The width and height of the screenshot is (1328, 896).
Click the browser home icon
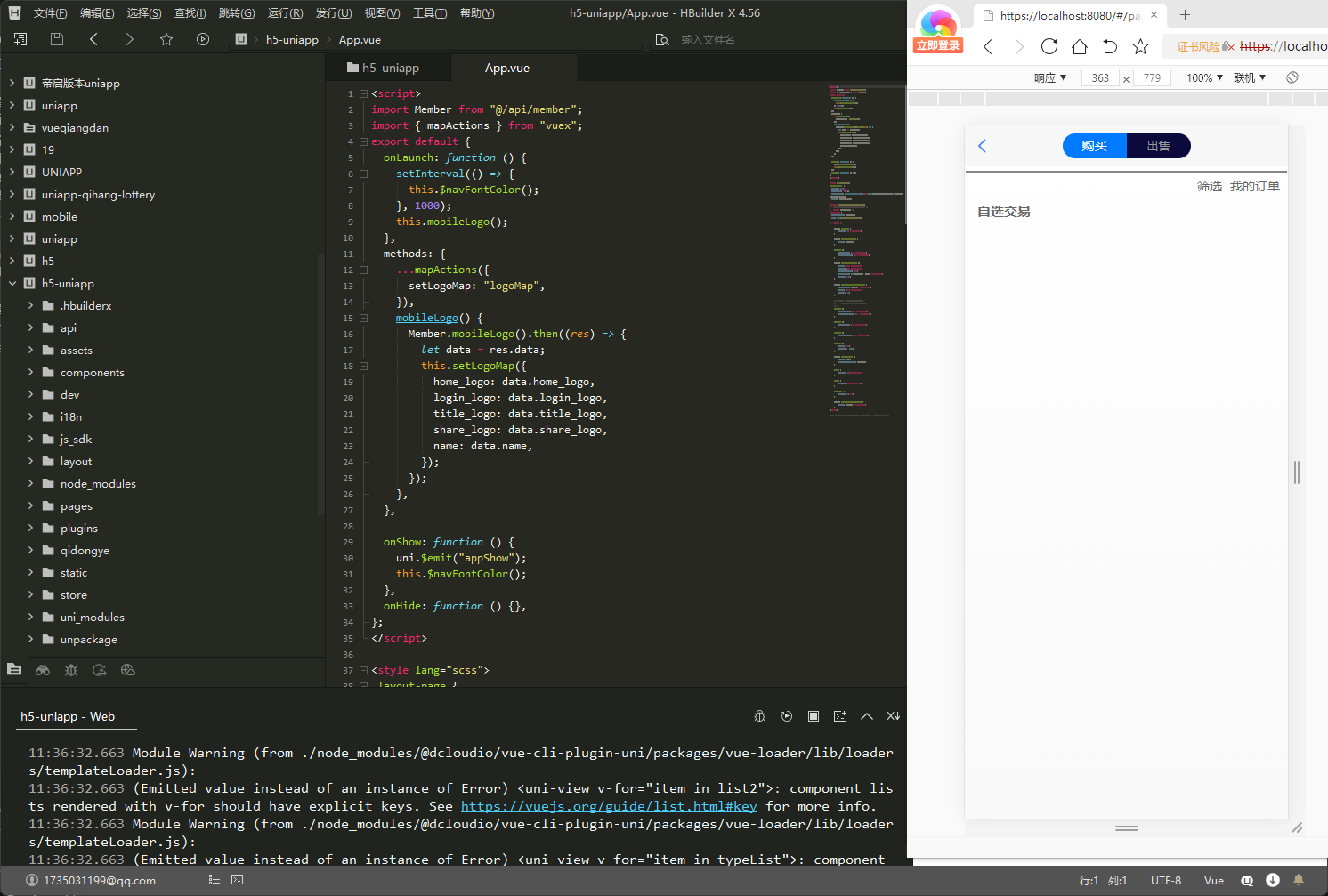click(x=1080, y=46)
